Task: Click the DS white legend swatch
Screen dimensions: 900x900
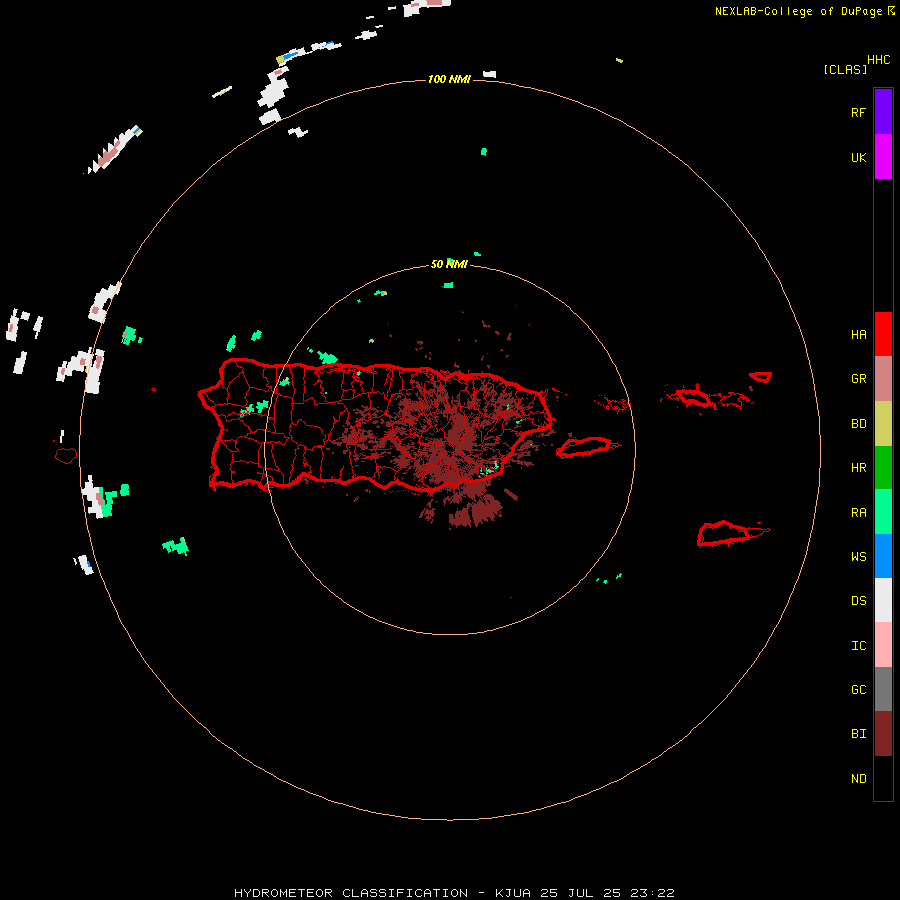Action: (x=883, y=600)
